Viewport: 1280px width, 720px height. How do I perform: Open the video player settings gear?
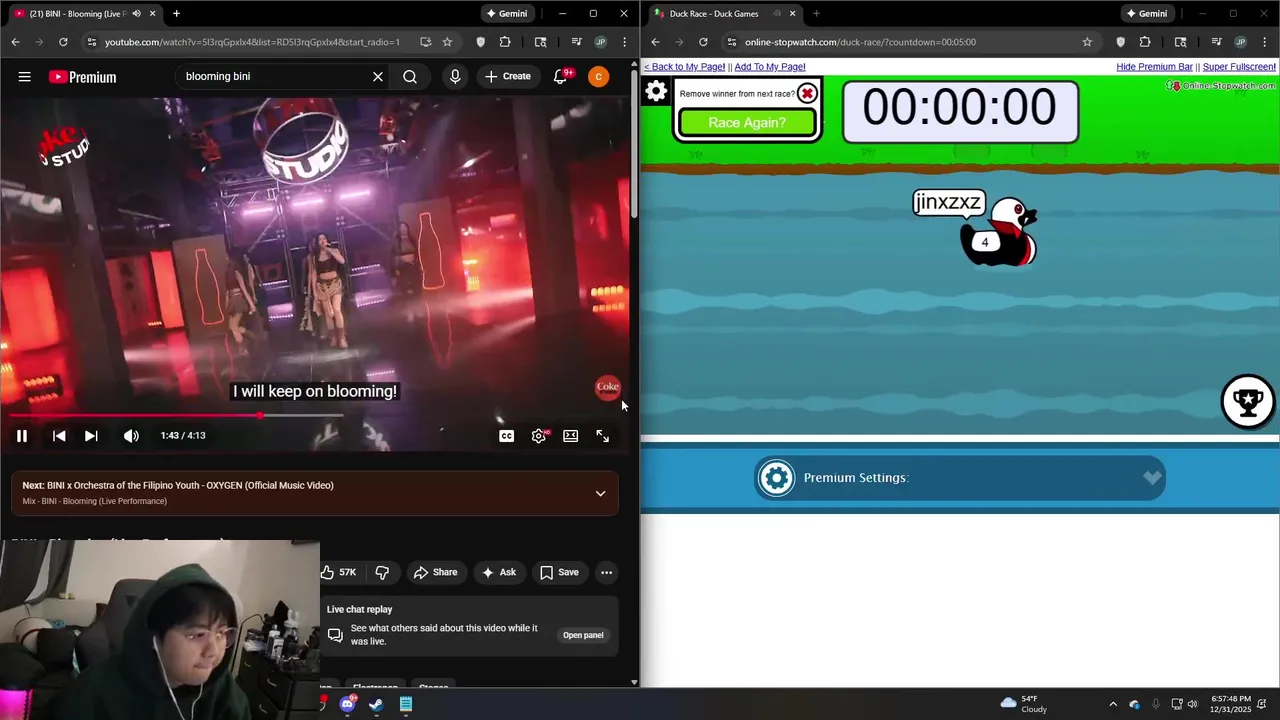pyautogui.click(x=539, y=436)
